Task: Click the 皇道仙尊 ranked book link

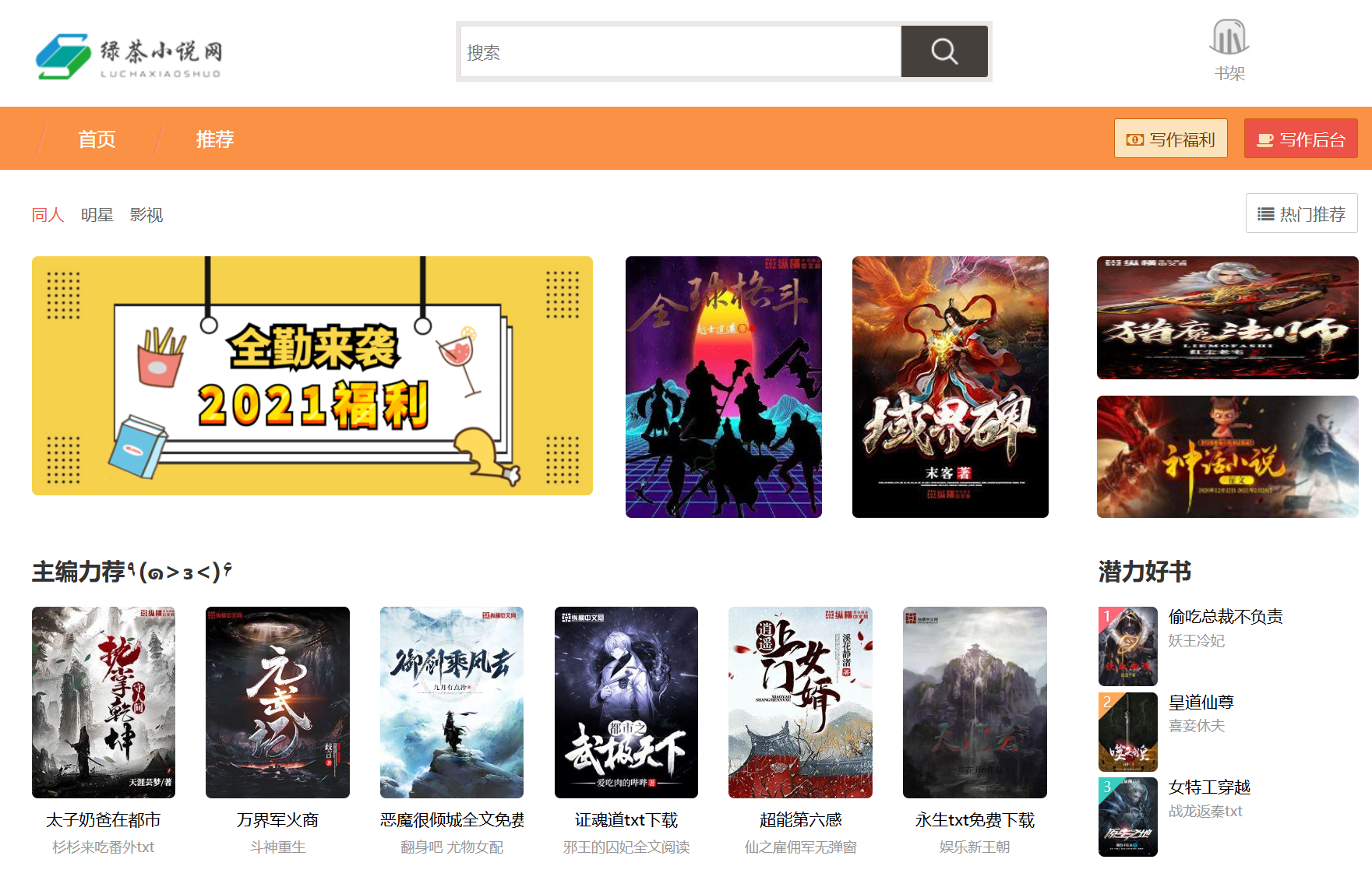Action: [1201, 703]
